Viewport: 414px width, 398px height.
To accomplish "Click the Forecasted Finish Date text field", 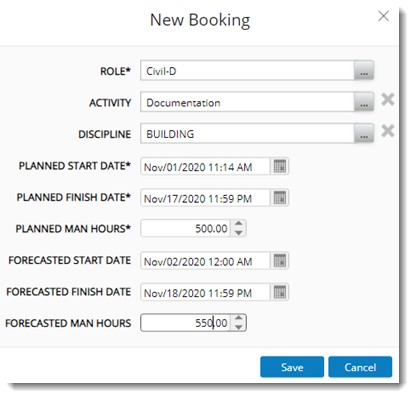I will click(x=205, y=292).
